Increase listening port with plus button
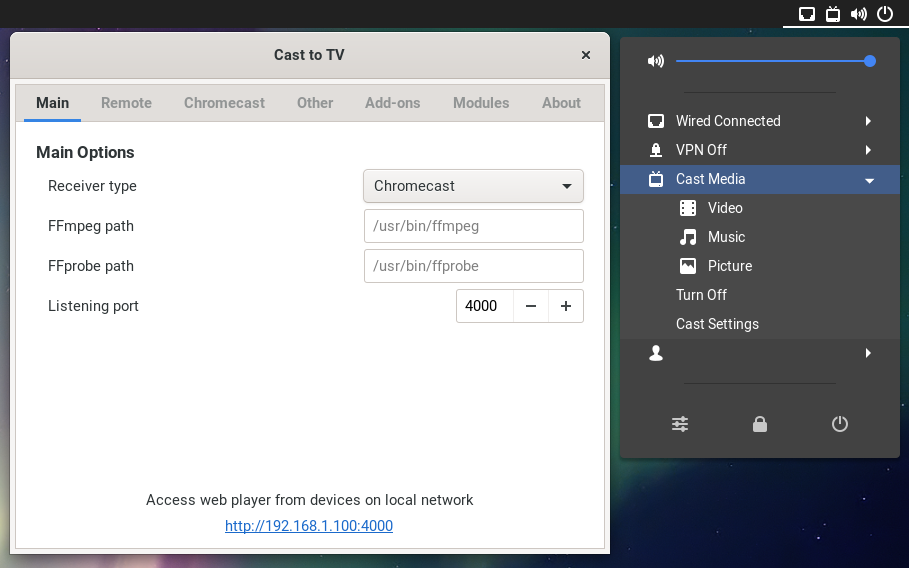This screenshot has height=568, width=909. tap(566, 306)
